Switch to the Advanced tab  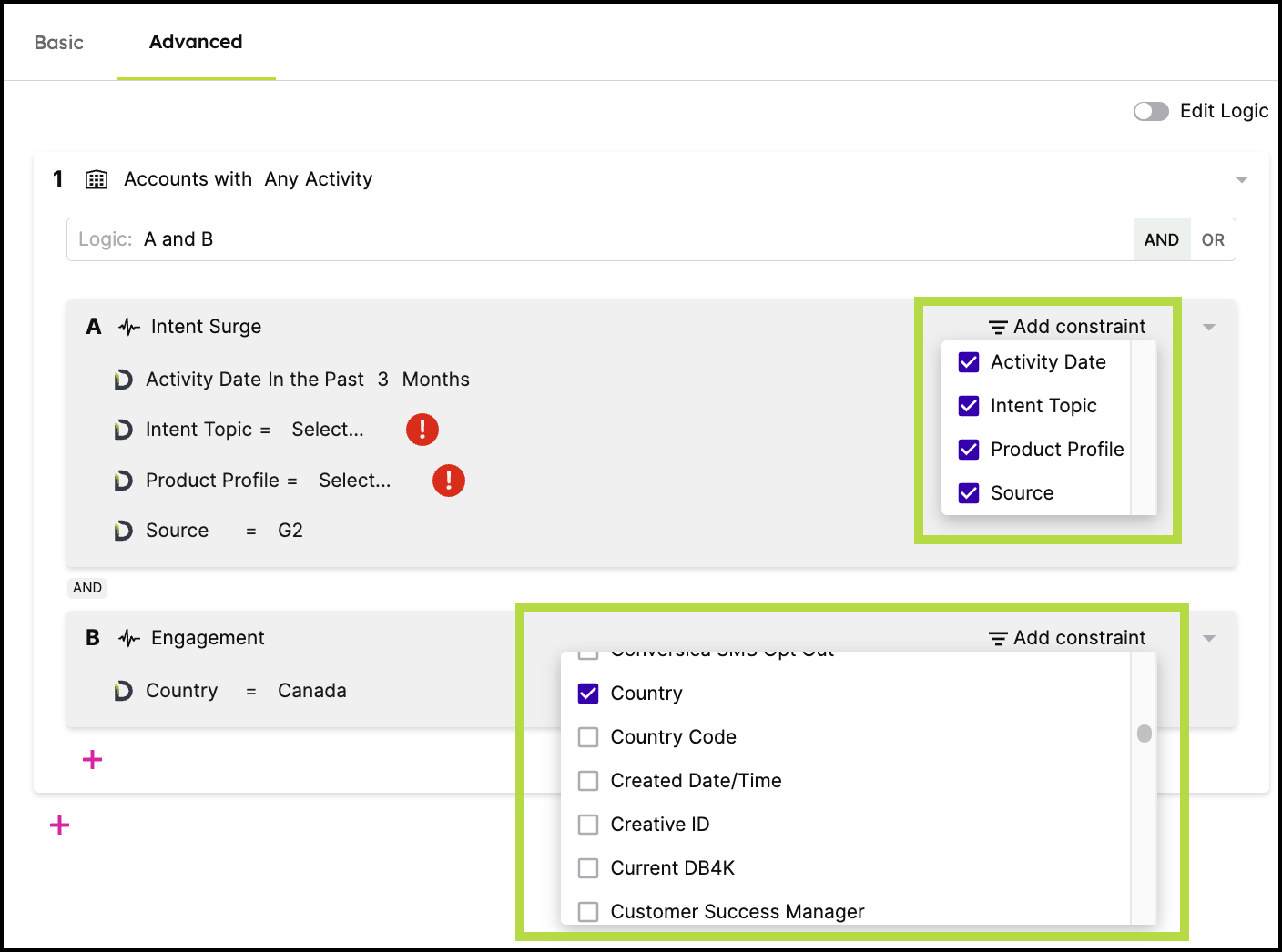coord(196,42)
